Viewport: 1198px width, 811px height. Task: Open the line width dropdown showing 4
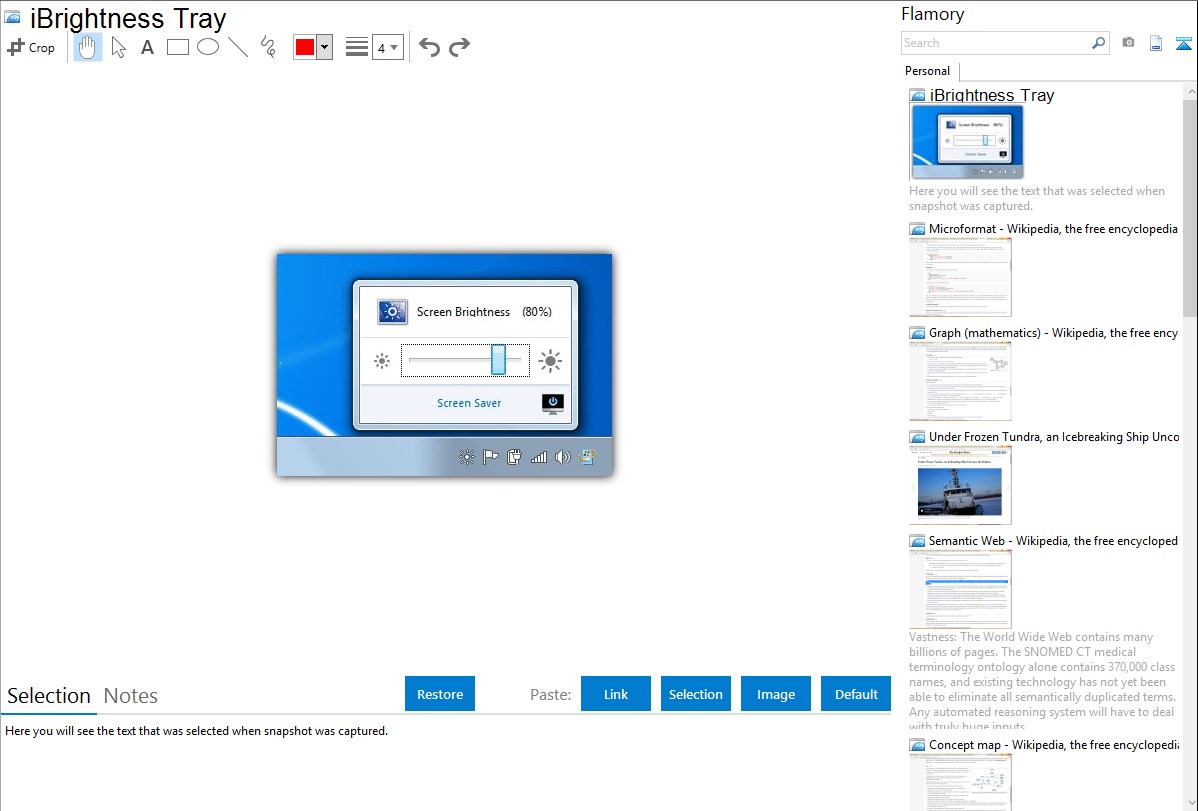click(x=387, y=47)
